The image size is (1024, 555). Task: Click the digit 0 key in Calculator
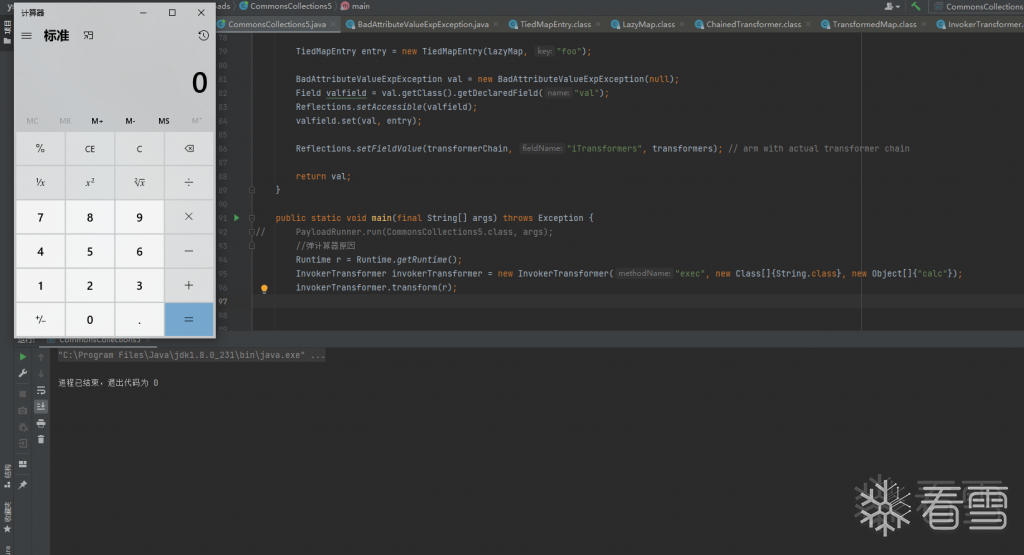tap(90, 319)
